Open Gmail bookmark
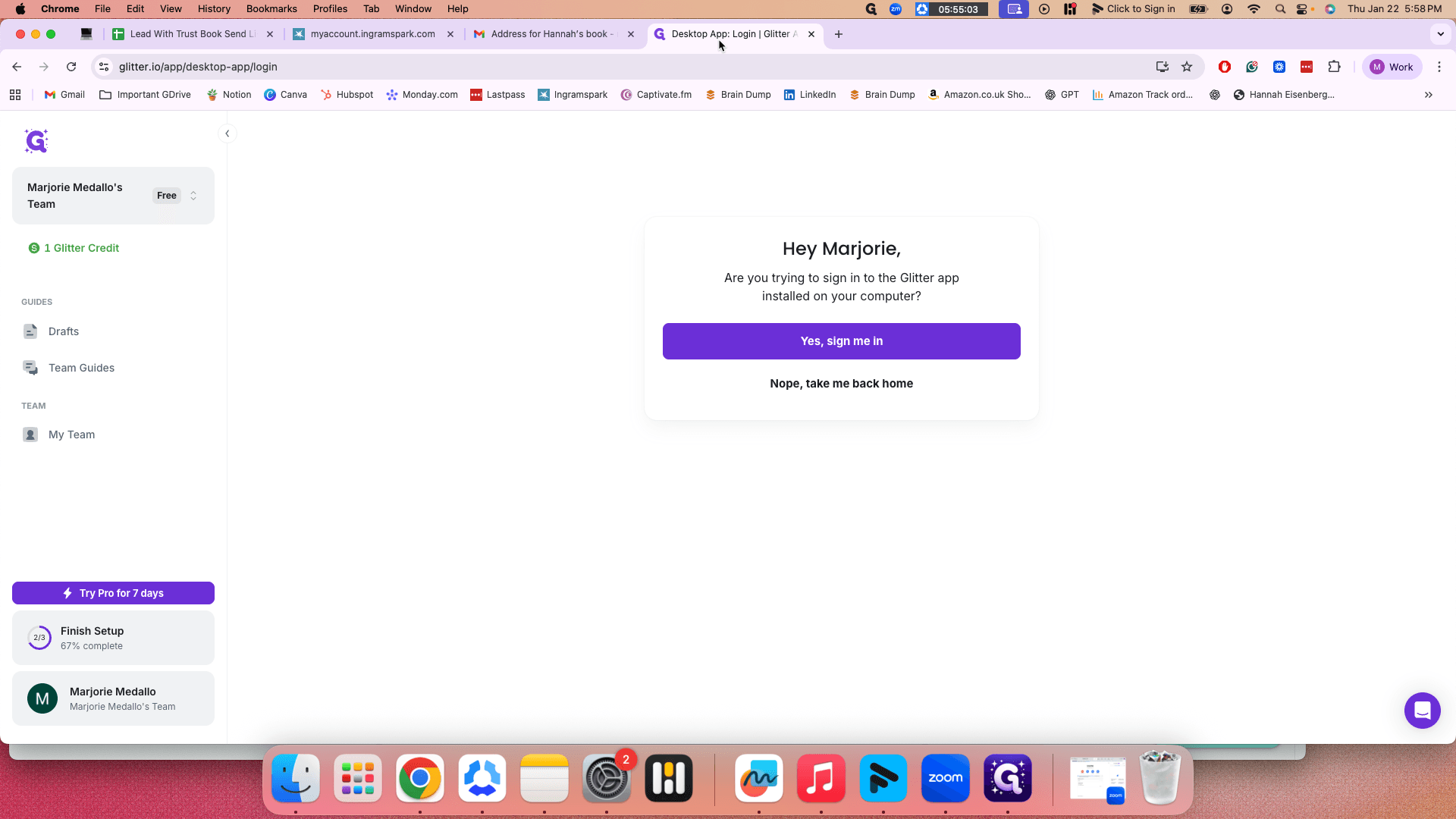 point(64,95)
